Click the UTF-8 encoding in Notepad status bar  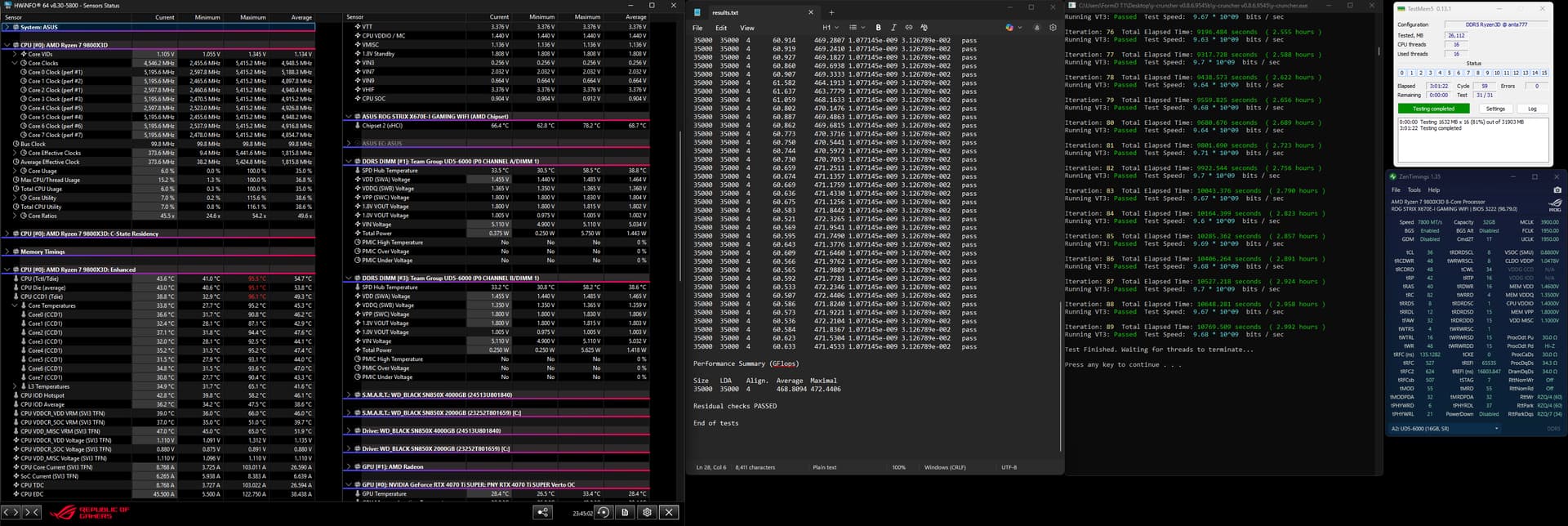coord(1009,467)
